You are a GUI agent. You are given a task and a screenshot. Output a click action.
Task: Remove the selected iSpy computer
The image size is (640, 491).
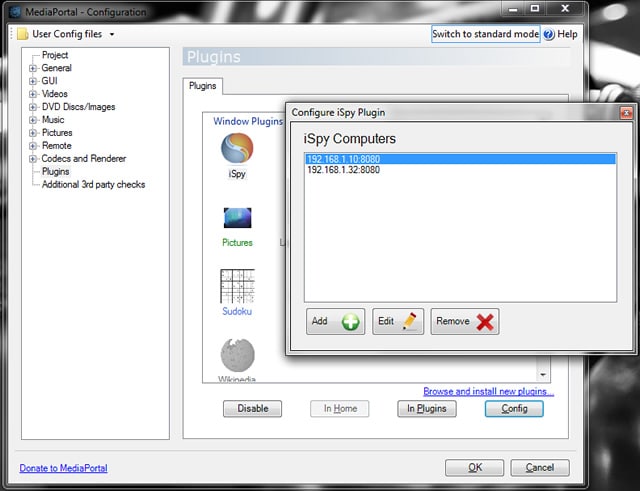click(465, 321)
